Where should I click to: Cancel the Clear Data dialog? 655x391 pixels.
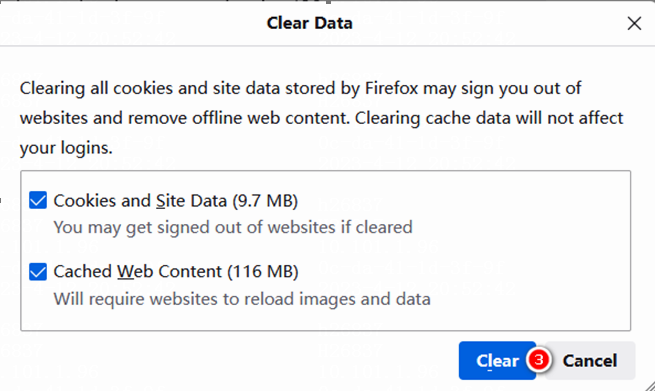(x=589, y=361)
